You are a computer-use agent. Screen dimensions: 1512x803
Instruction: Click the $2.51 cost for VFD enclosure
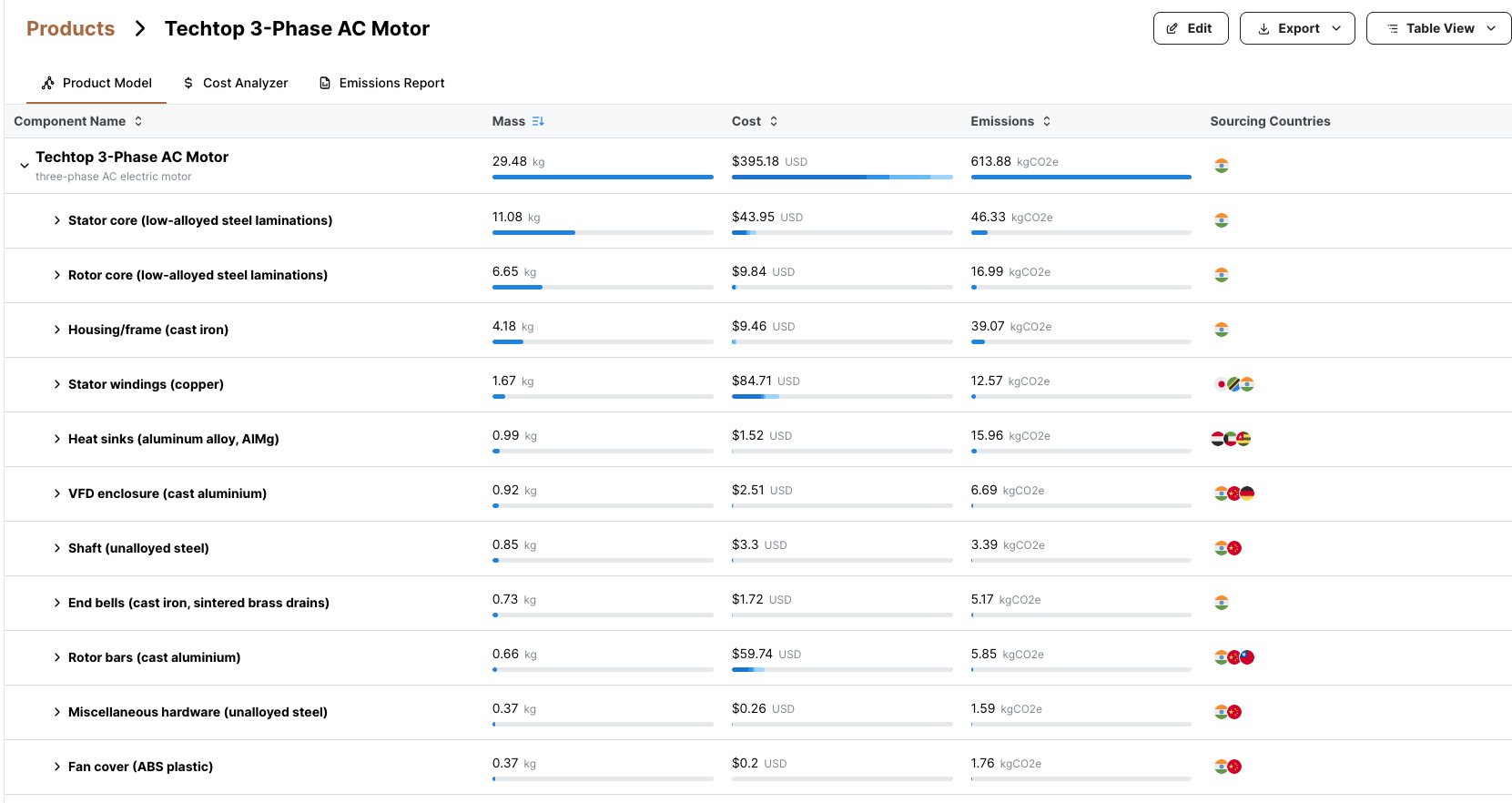coord(762,490)
